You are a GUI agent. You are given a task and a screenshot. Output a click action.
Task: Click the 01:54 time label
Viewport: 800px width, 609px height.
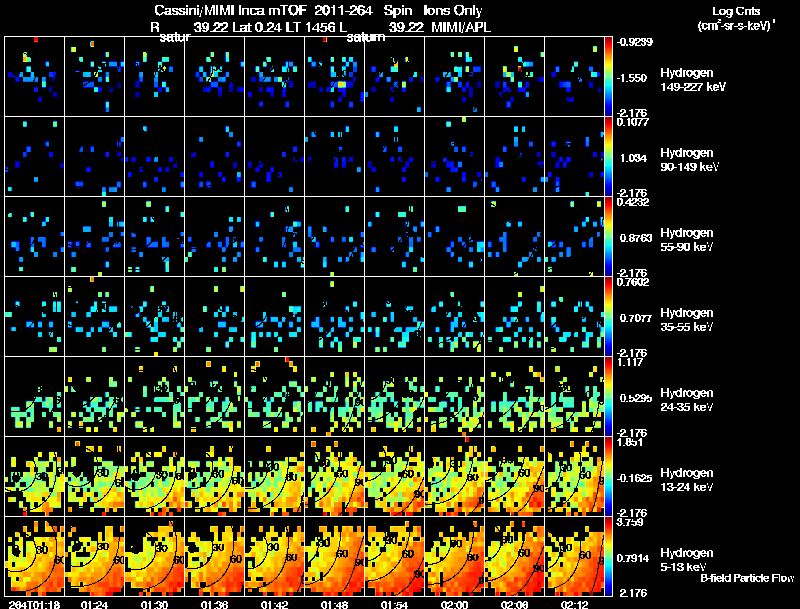pyautogui.click(x=394, y=605)
